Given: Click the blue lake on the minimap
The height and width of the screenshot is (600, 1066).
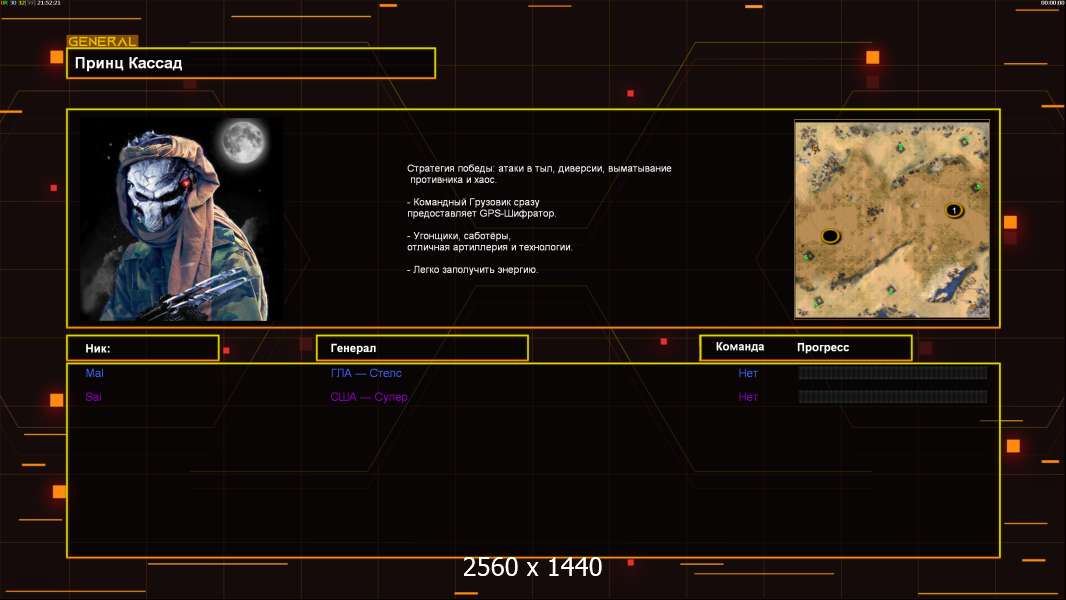Looking at the screenshot, I should pos(946,289).
